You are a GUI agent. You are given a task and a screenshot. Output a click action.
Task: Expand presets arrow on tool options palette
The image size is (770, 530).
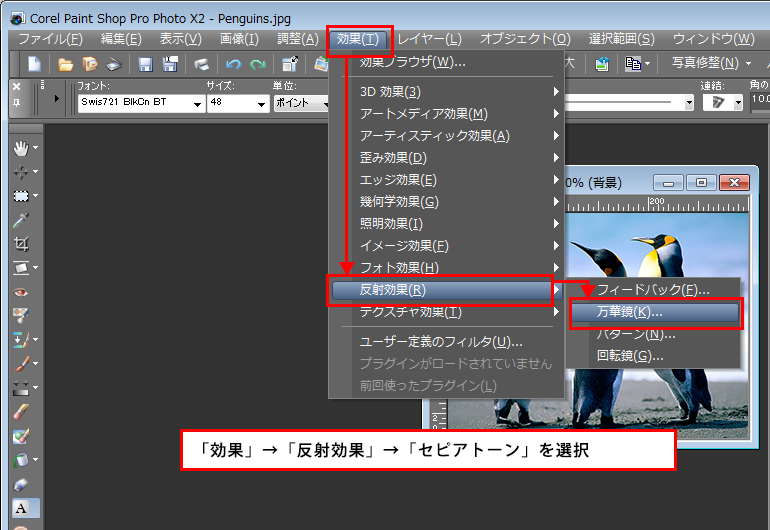(56, 99)
